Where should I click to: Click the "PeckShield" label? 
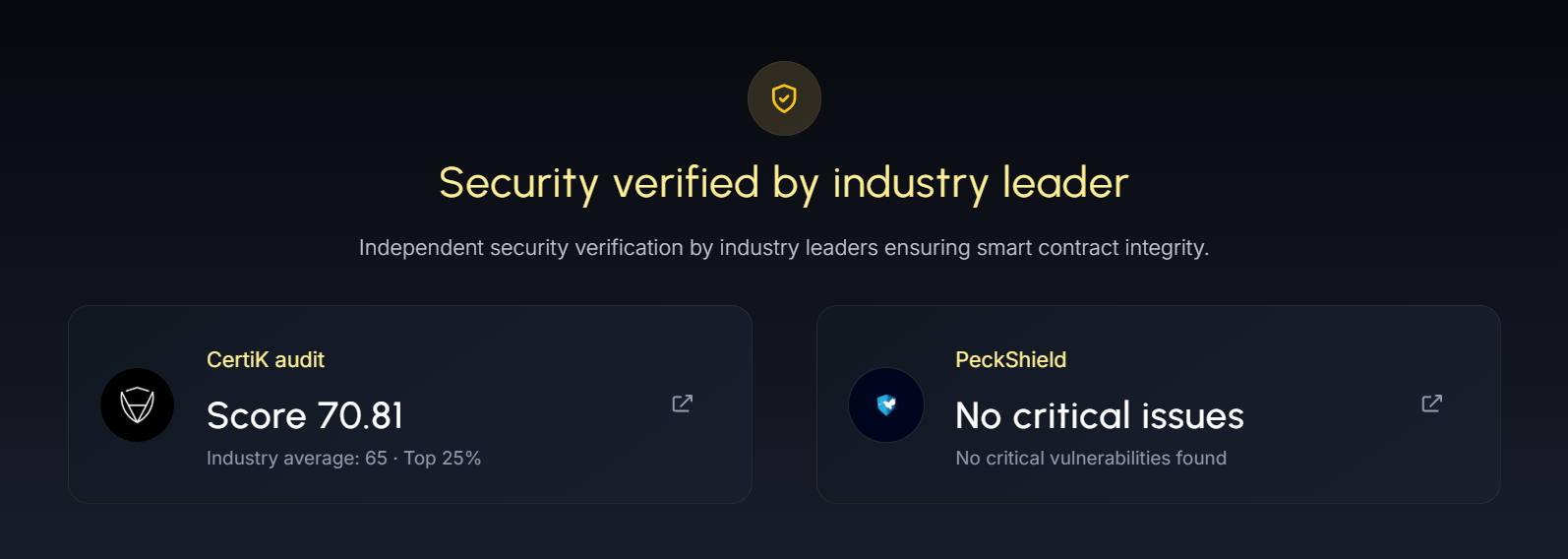tap(1010, 360)
